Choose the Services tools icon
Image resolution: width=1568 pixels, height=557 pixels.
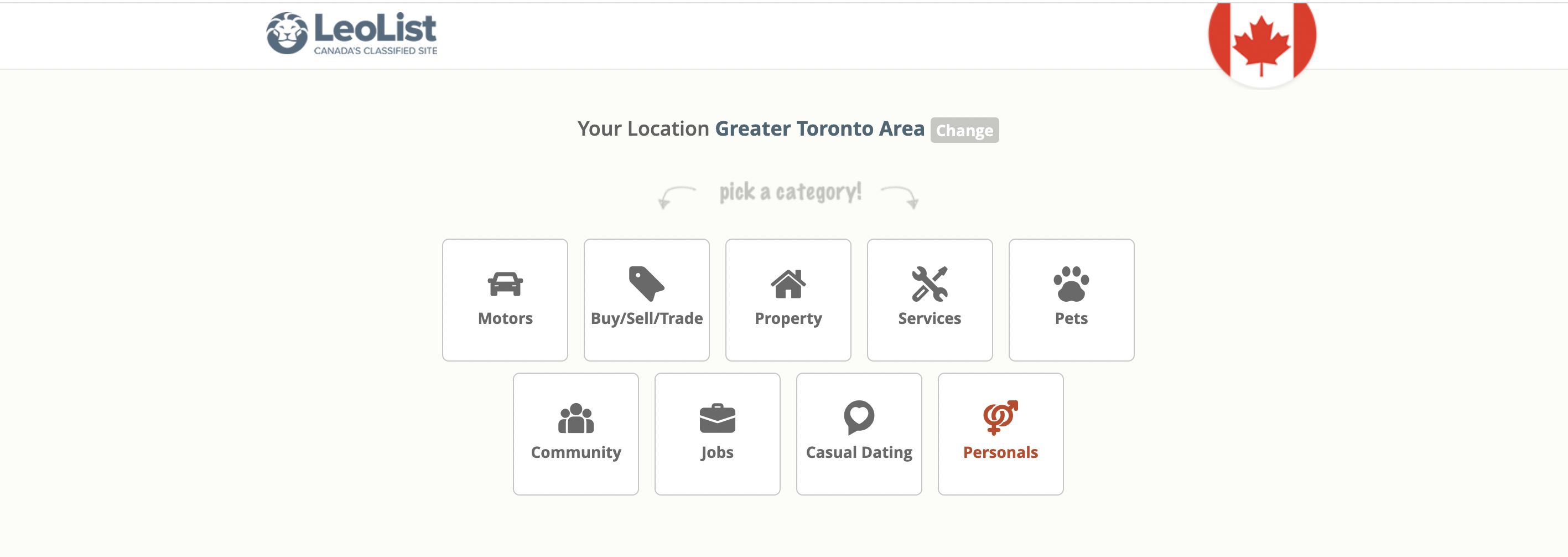[930, 284]
